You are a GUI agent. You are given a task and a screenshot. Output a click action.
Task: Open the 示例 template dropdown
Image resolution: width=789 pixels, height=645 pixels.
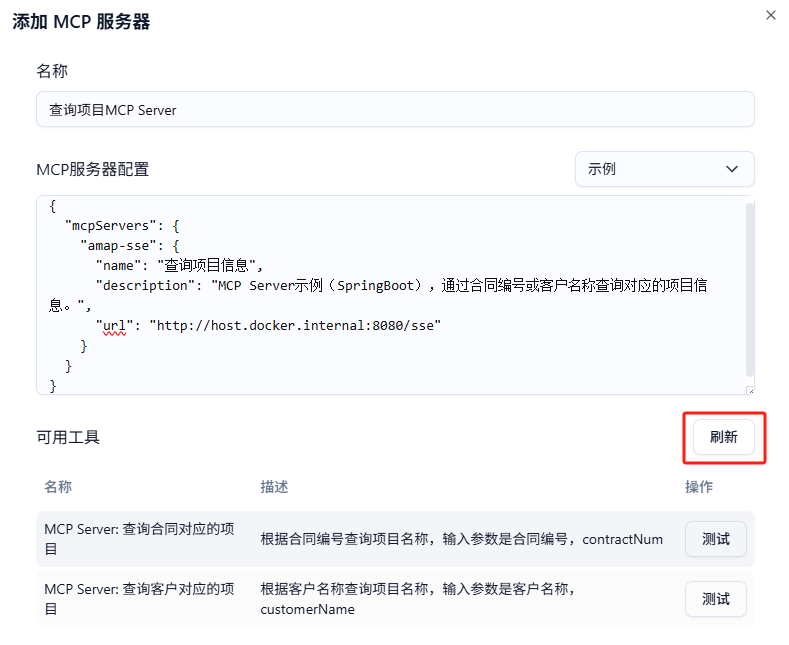click(664, 169)
